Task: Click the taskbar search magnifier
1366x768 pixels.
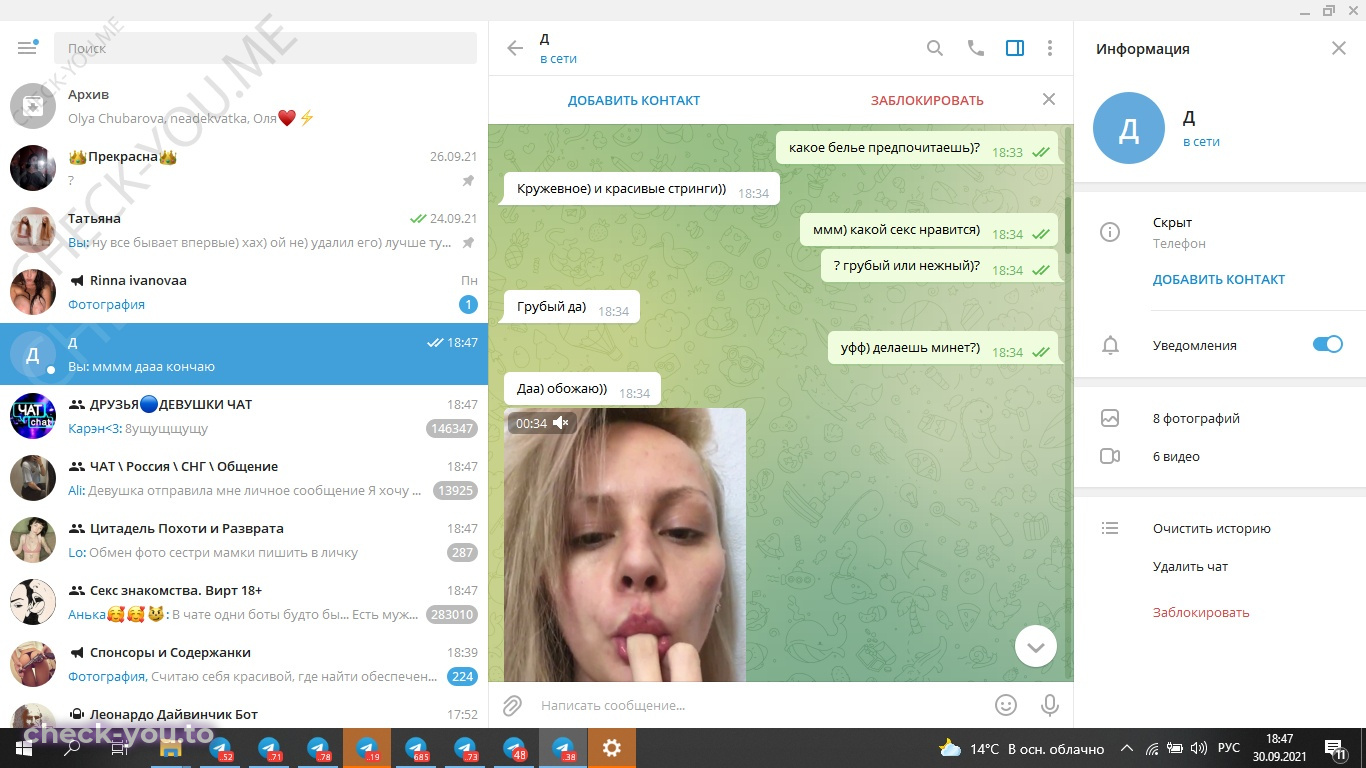Action: click(x=72, y=748)
